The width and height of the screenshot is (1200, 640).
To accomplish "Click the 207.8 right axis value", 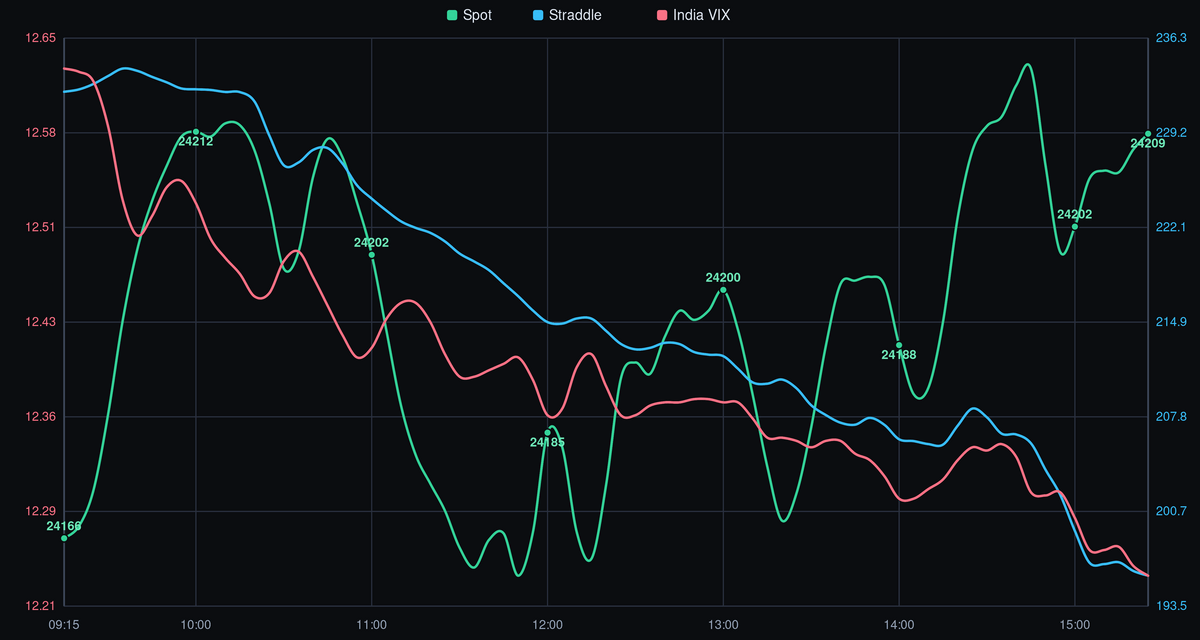I will click(1171, 417).
